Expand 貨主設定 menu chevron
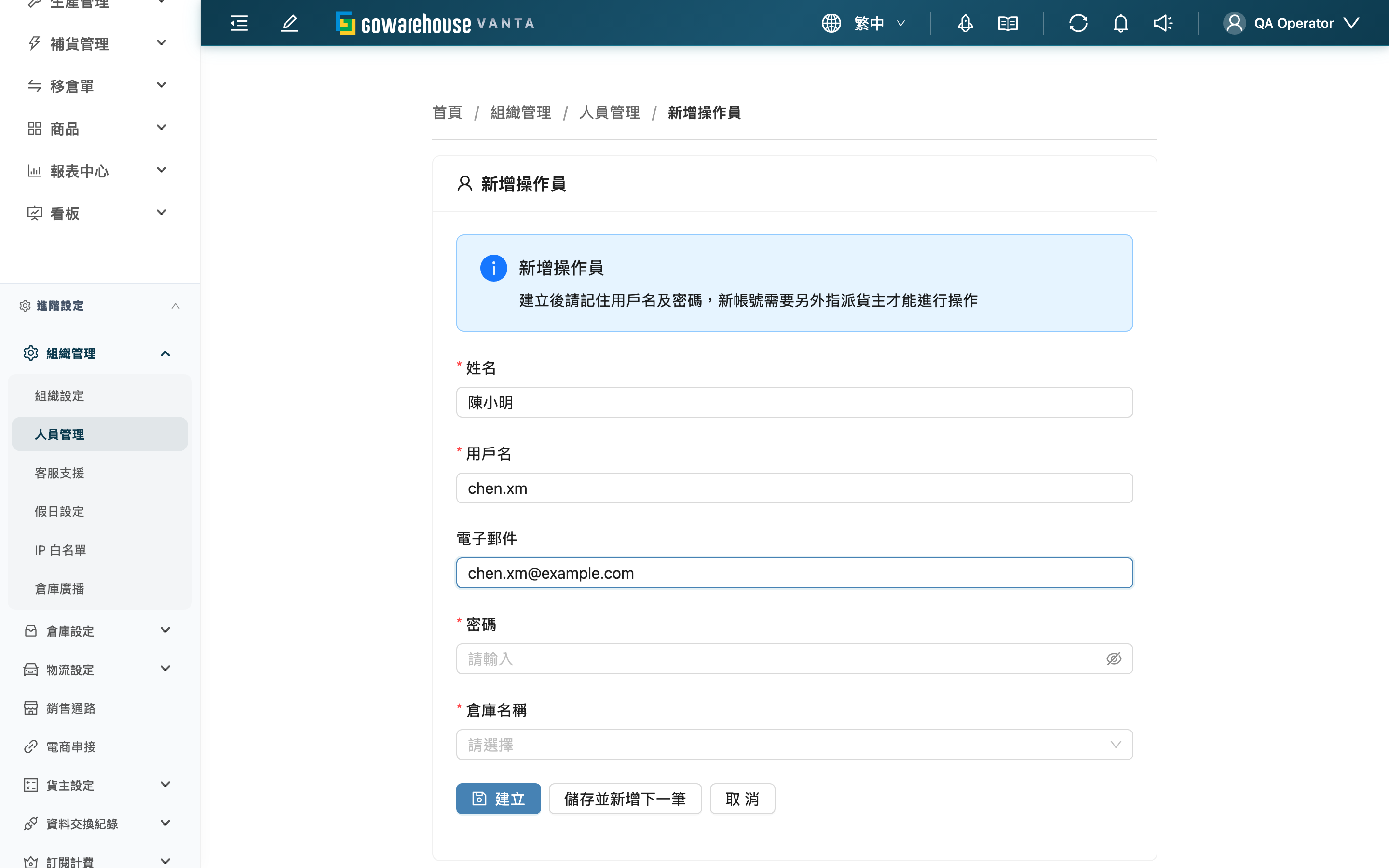Image resolution: width=1389 pixels, height=868 pixels. [x=165, y=785]
